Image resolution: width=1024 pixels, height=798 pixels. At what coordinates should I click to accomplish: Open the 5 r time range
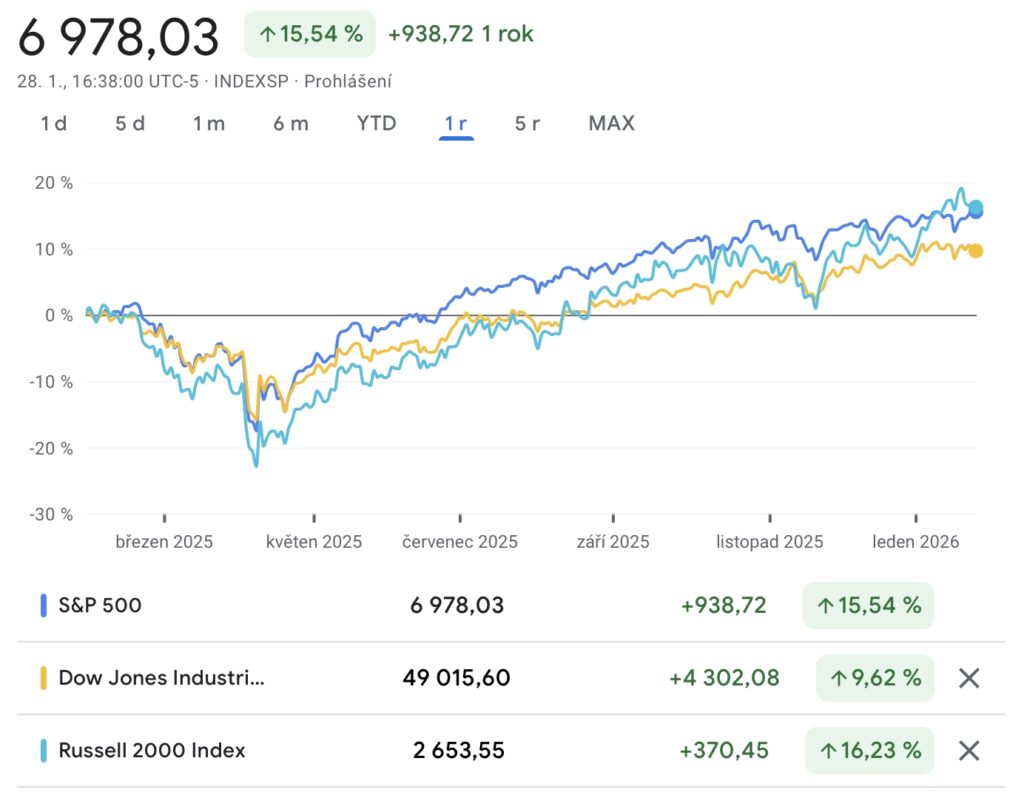(528, 124)
